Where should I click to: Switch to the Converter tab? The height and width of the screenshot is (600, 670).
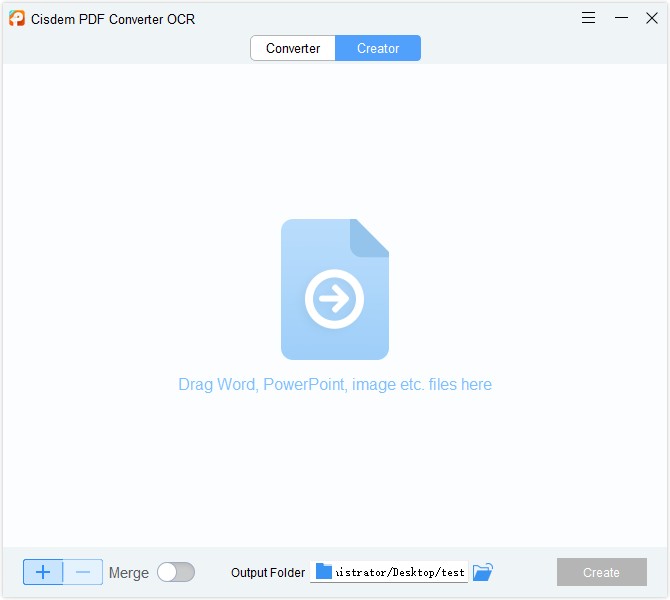pos(293,48)
